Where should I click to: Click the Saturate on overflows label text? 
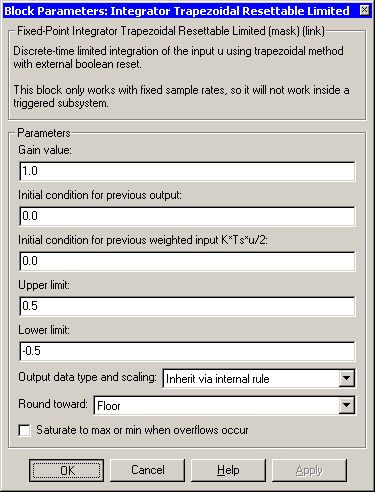(x=142, y=430)
